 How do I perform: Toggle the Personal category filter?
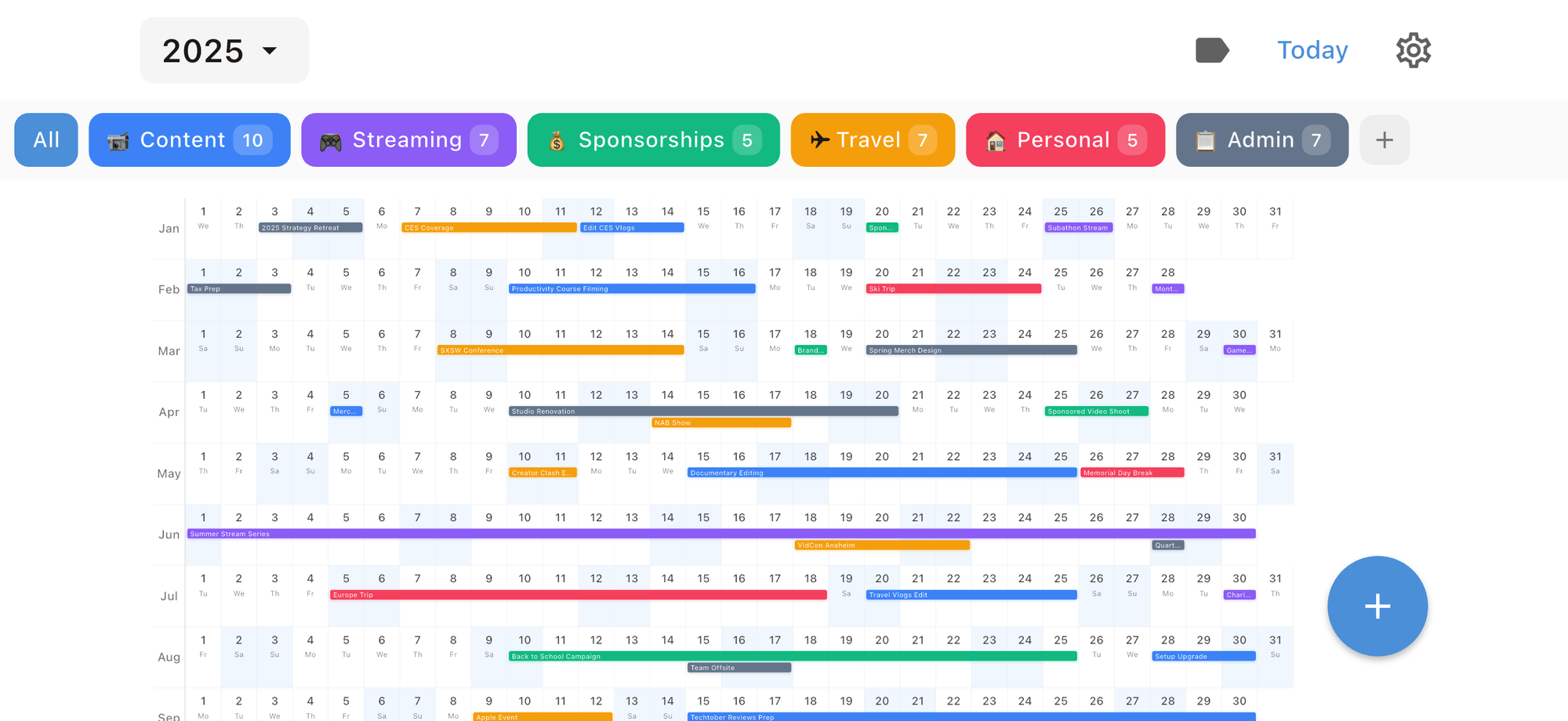click(x=1065, y=139)
